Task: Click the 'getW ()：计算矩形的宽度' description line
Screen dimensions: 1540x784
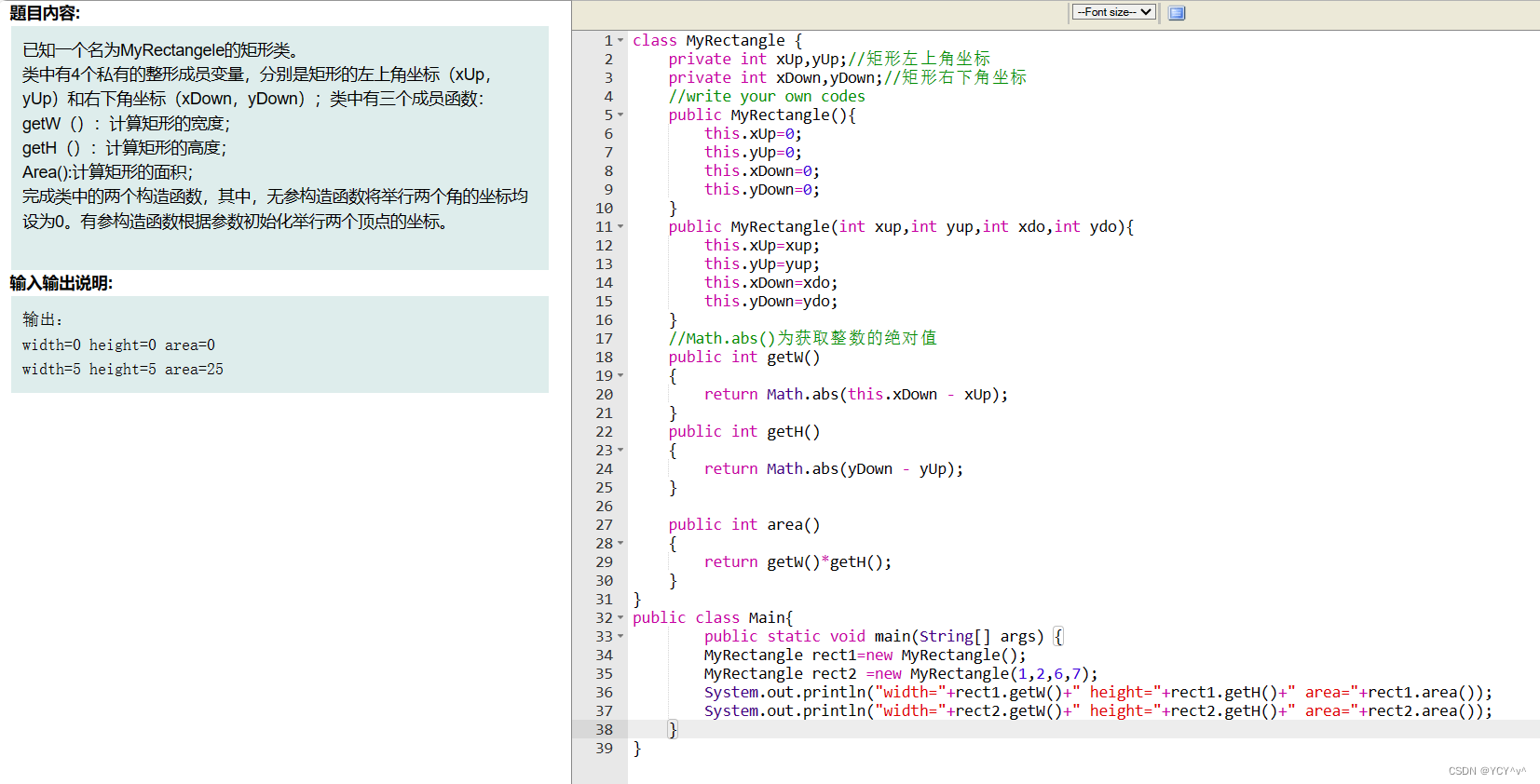Action: coord(126,123)
